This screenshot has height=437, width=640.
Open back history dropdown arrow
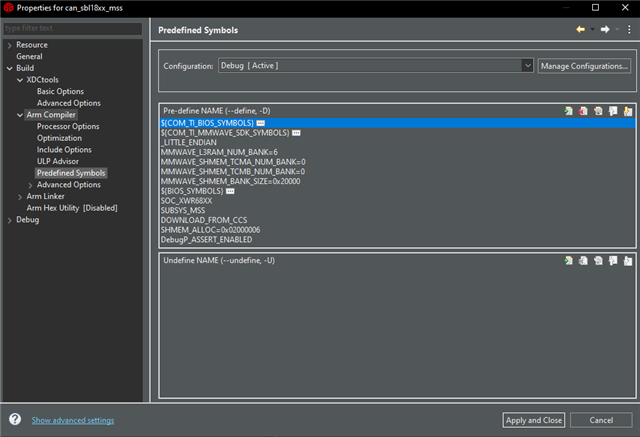point(592,29)
